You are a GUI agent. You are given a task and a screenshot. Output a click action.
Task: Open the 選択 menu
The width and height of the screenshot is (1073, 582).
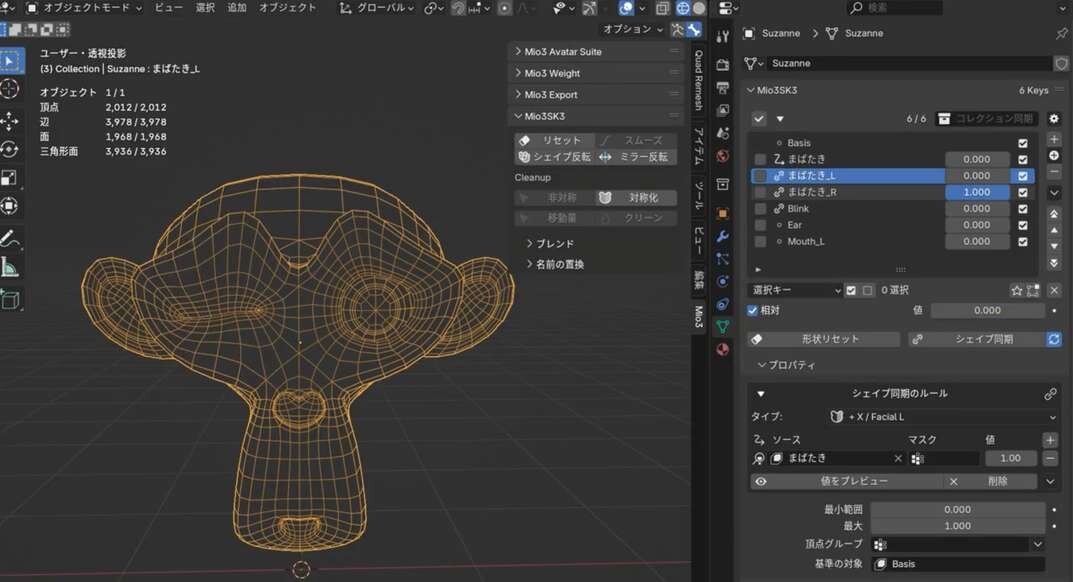pos(205,8)
